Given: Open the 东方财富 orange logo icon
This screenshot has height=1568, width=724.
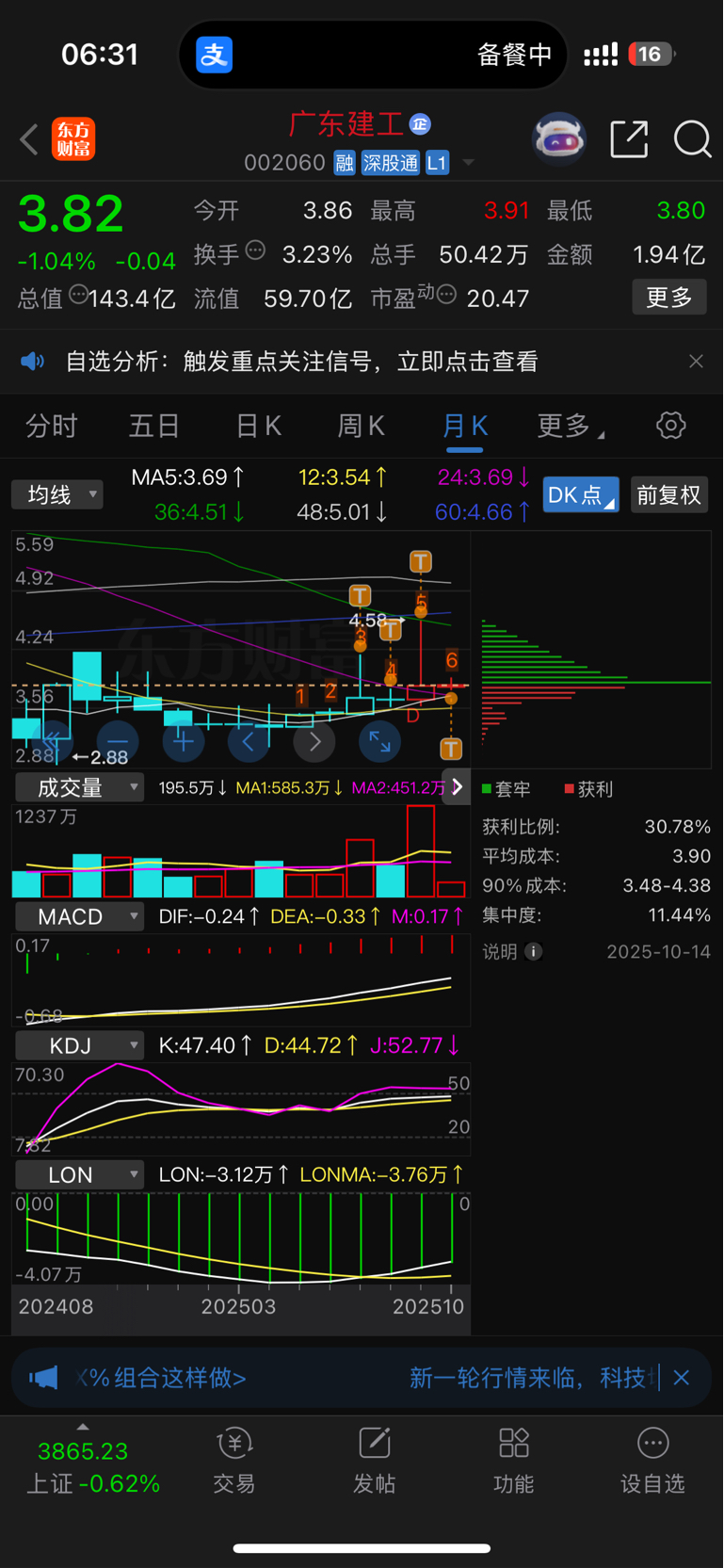Looking at the screenshot, I should point(73,139).
